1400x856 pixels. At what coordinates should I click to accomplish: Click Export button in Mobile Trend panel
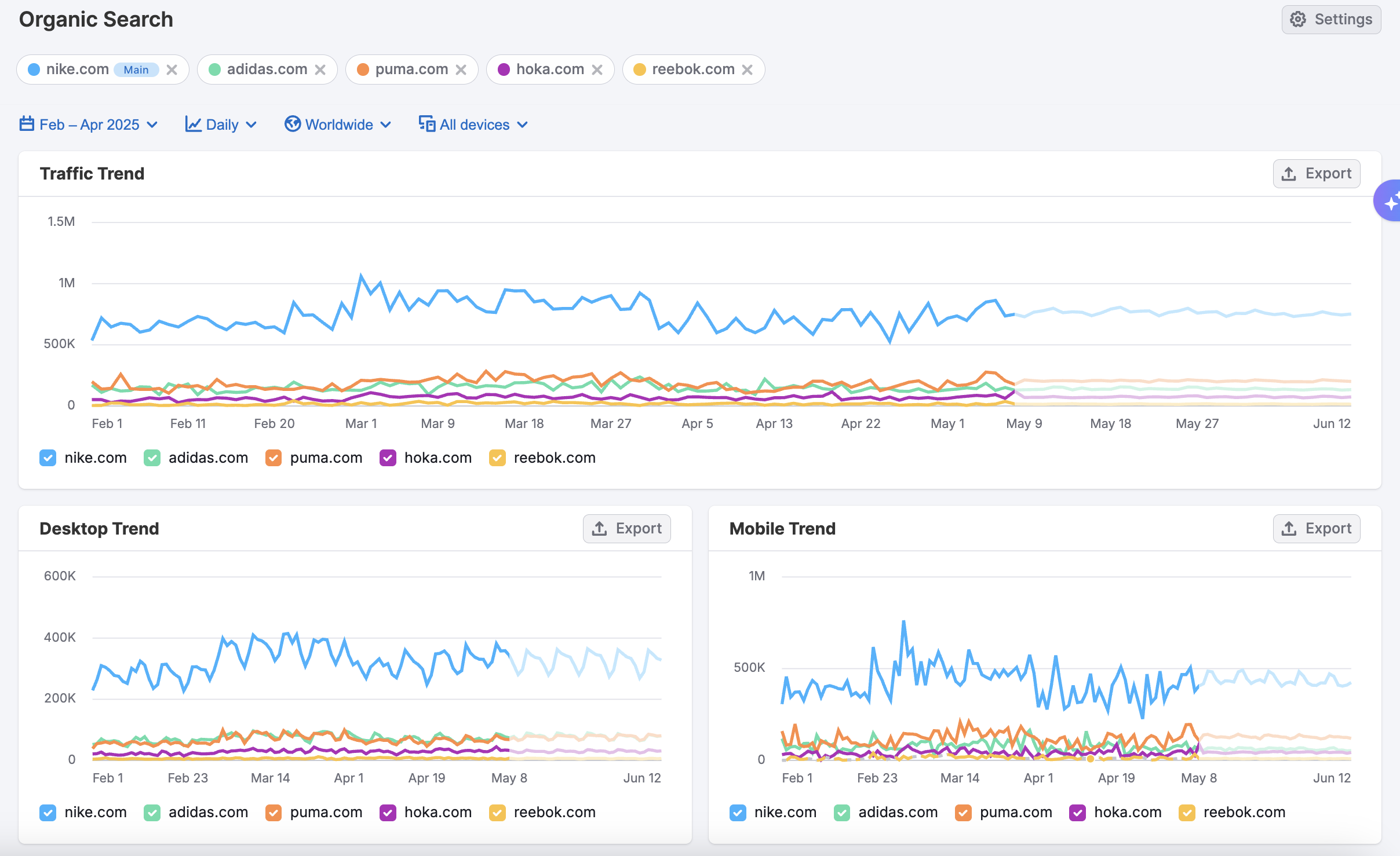tap(1316, 528)
